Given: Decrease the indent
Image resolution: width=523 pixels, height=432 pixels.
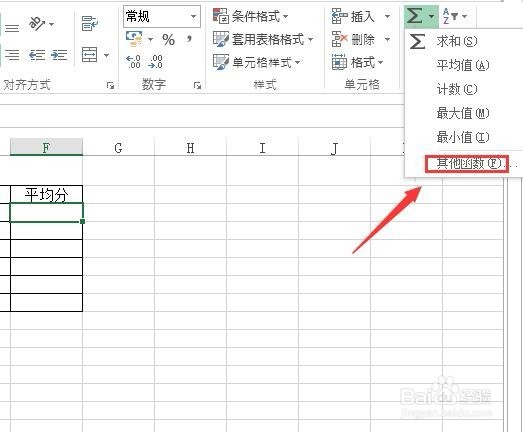Looking at the screenshot, I should click(x=37, y=55).
